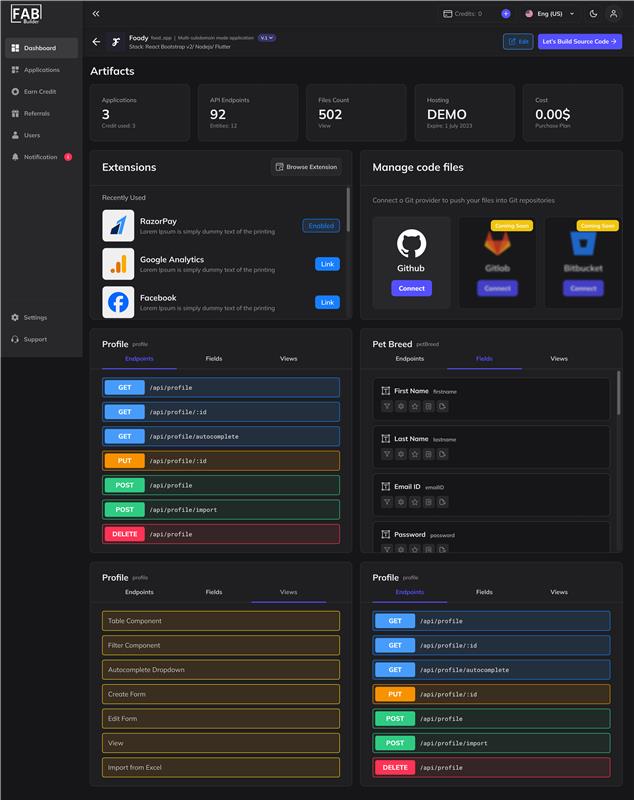634x800 pixels.
Task: Expand the GET /api/profile/autocomplete endpoint row
Action: [220, 436]
